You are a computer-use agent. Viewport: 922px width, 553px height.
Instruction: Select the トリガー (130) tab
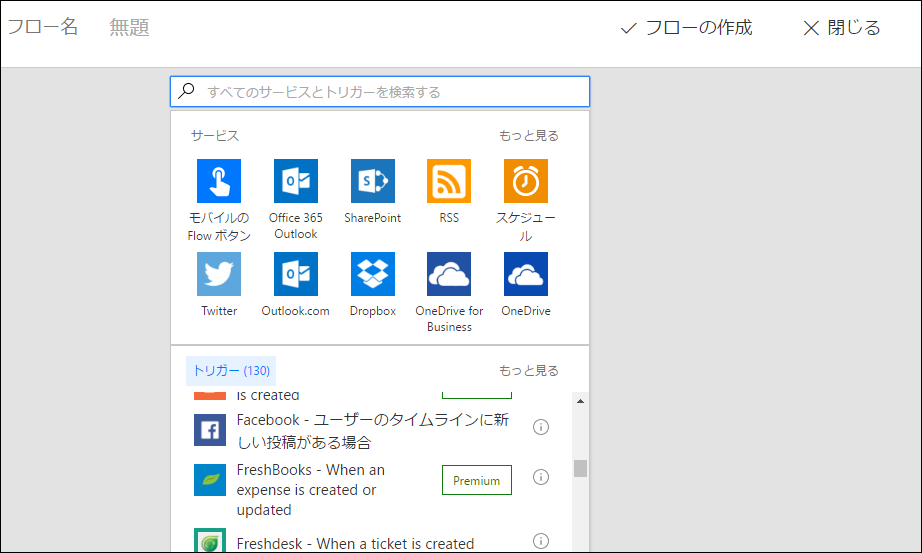tap(231, 371)
